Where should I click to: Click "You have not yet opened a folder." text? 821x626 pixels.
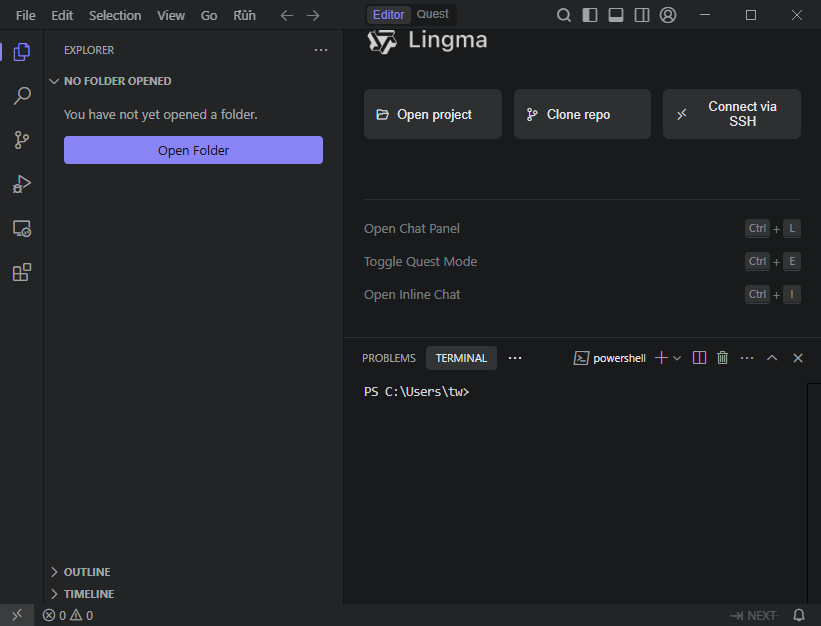click(161, 115)
